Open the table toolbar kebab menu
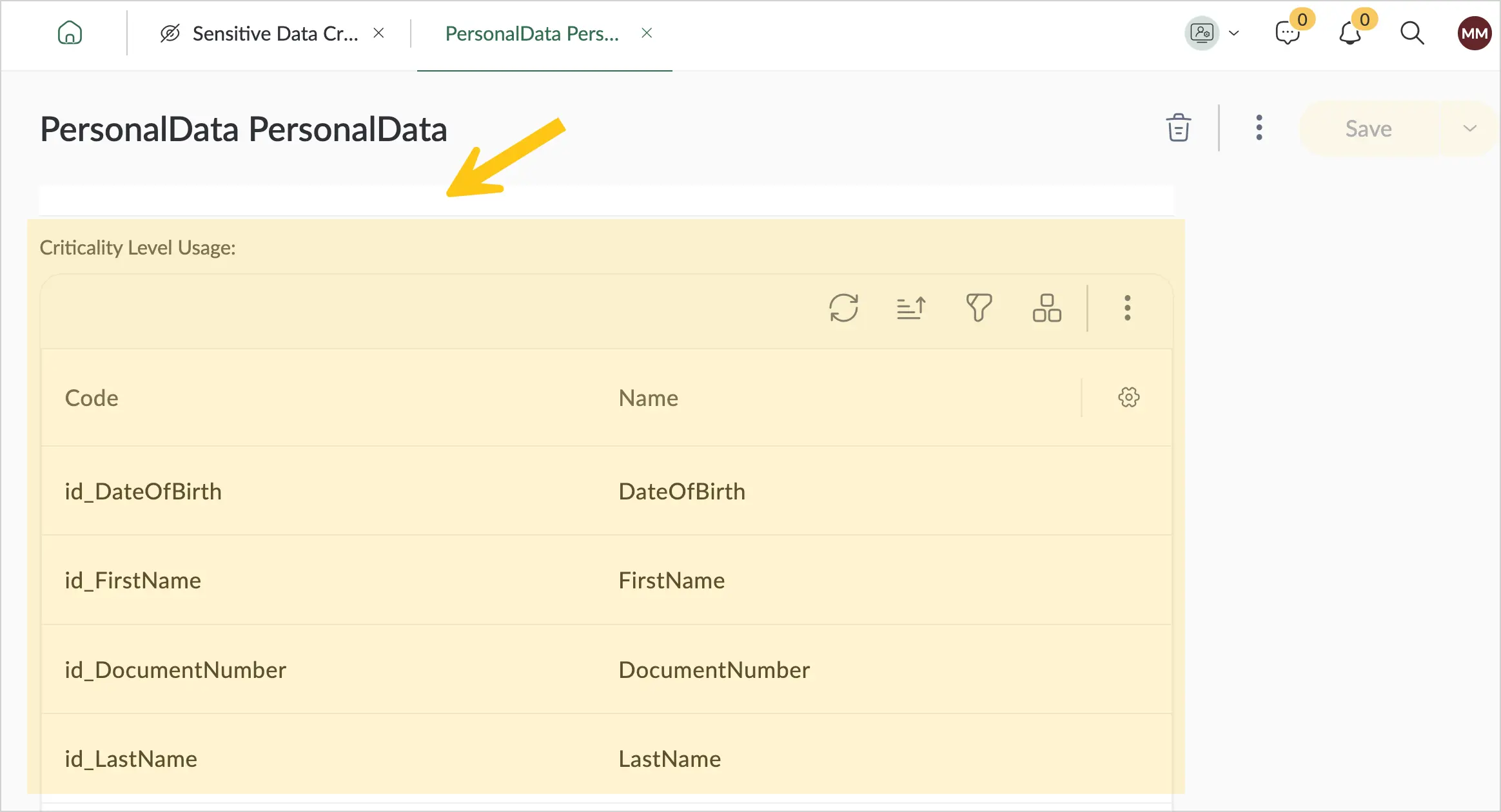This screenshot has width=1501, height=812. 1127,308
